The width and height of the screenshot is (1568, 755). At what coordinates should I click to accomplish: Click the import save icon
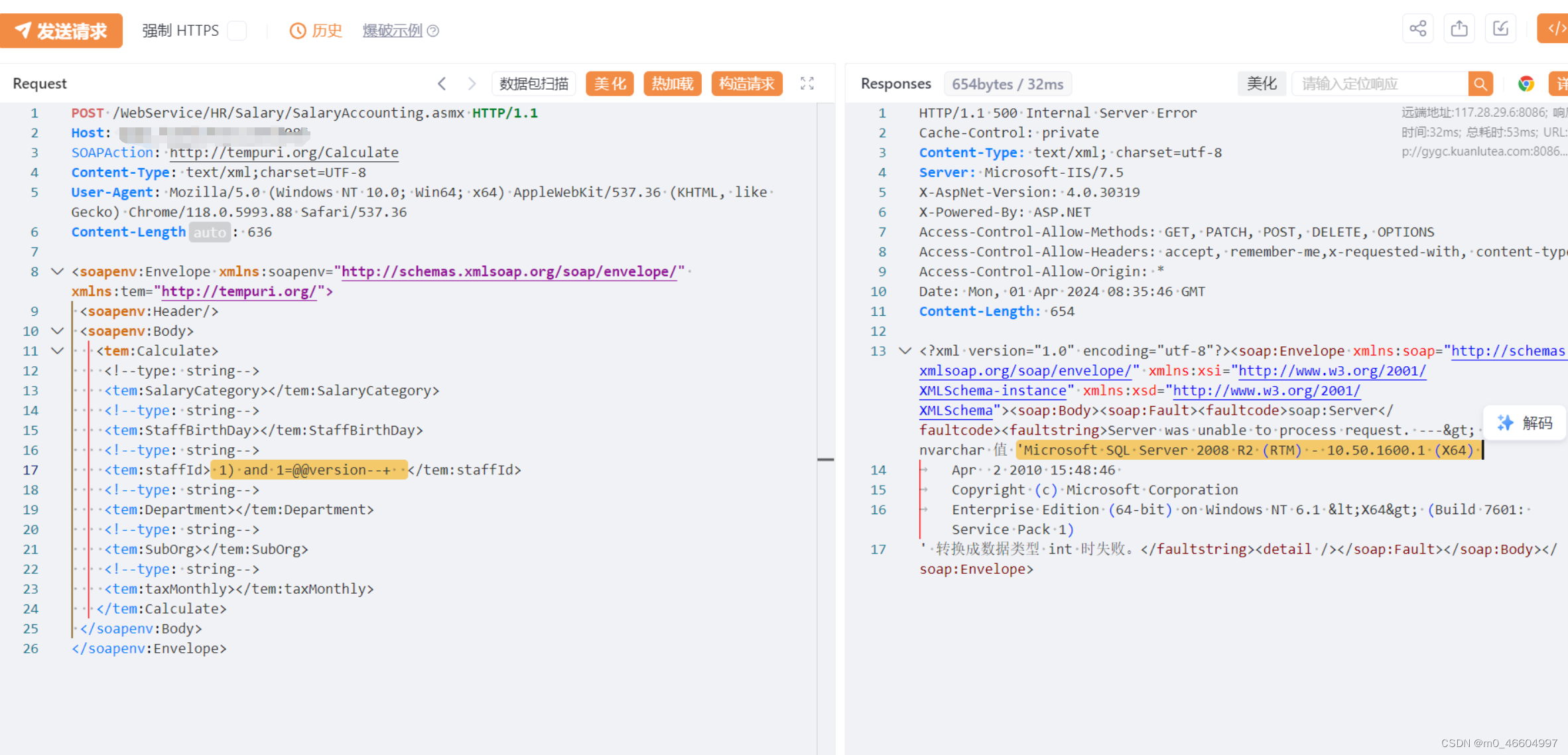(1500, 29)
